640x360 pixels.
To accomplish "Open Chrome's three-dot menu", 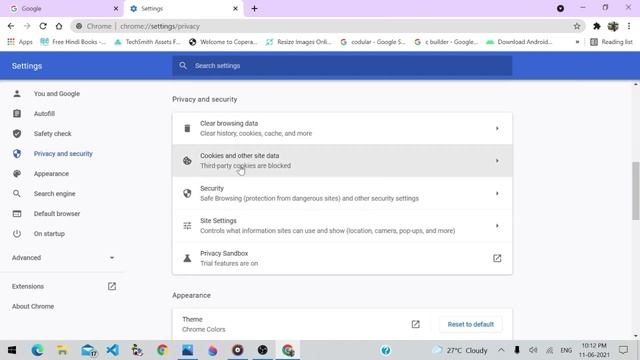I will coord(629,26).
